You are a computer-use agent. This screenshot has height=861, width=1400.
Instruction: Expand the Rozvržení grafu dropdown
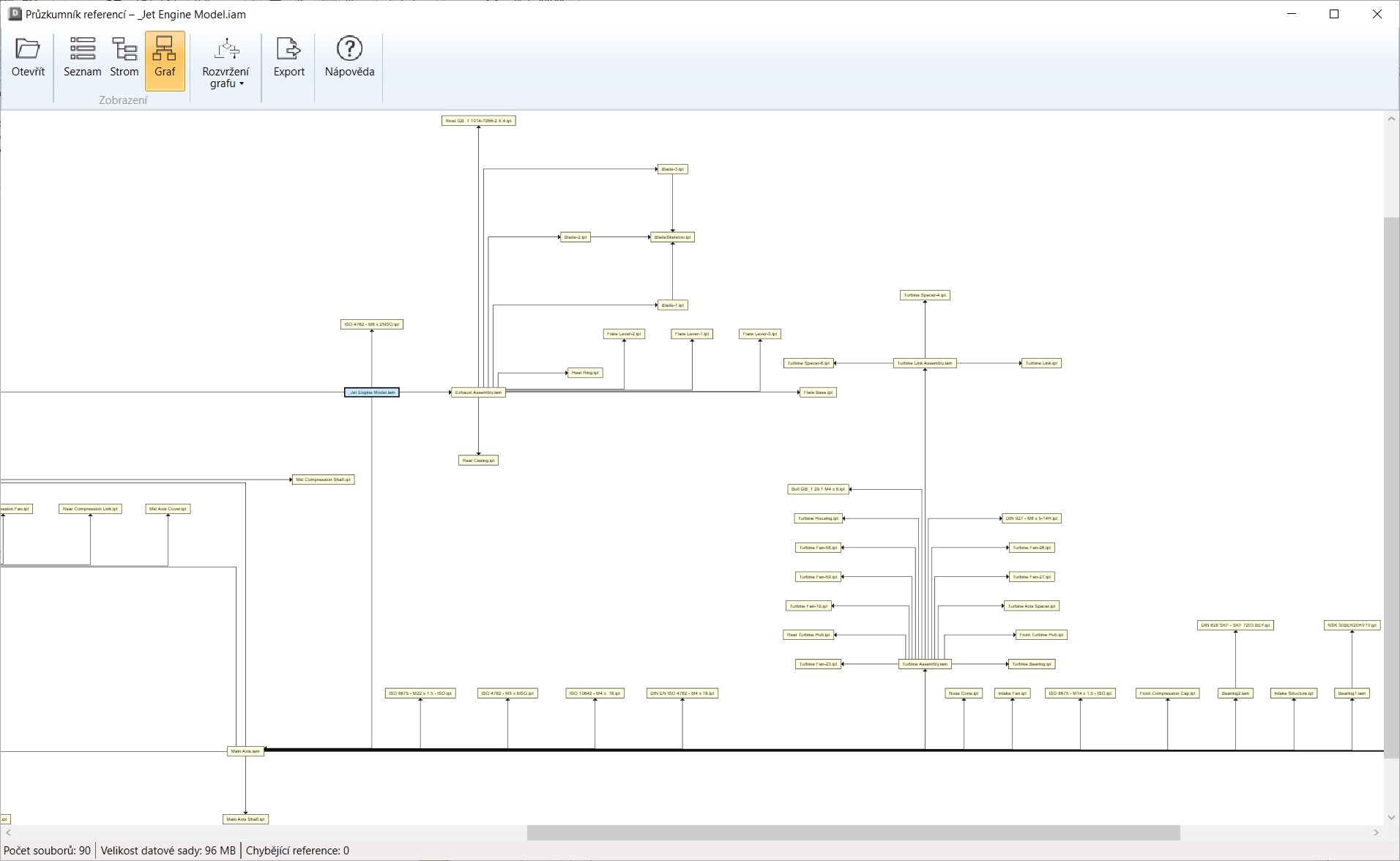[x=226, y=64]
